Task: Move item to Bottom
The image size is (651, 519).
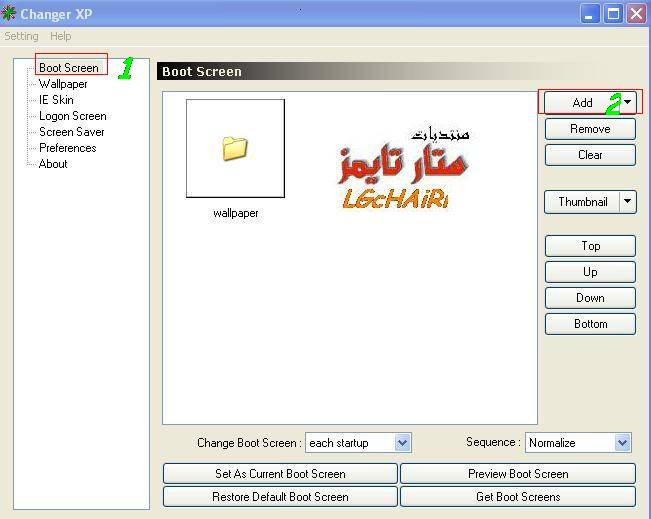Action: click(590, 324)
